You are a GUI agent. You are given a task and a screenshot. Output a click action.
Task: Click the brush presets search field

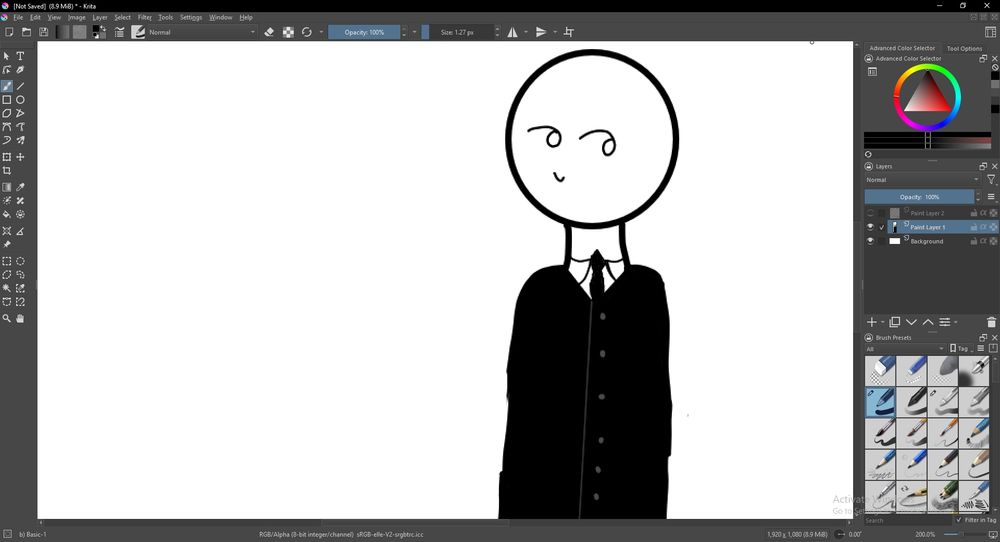[x=909, y=520]
